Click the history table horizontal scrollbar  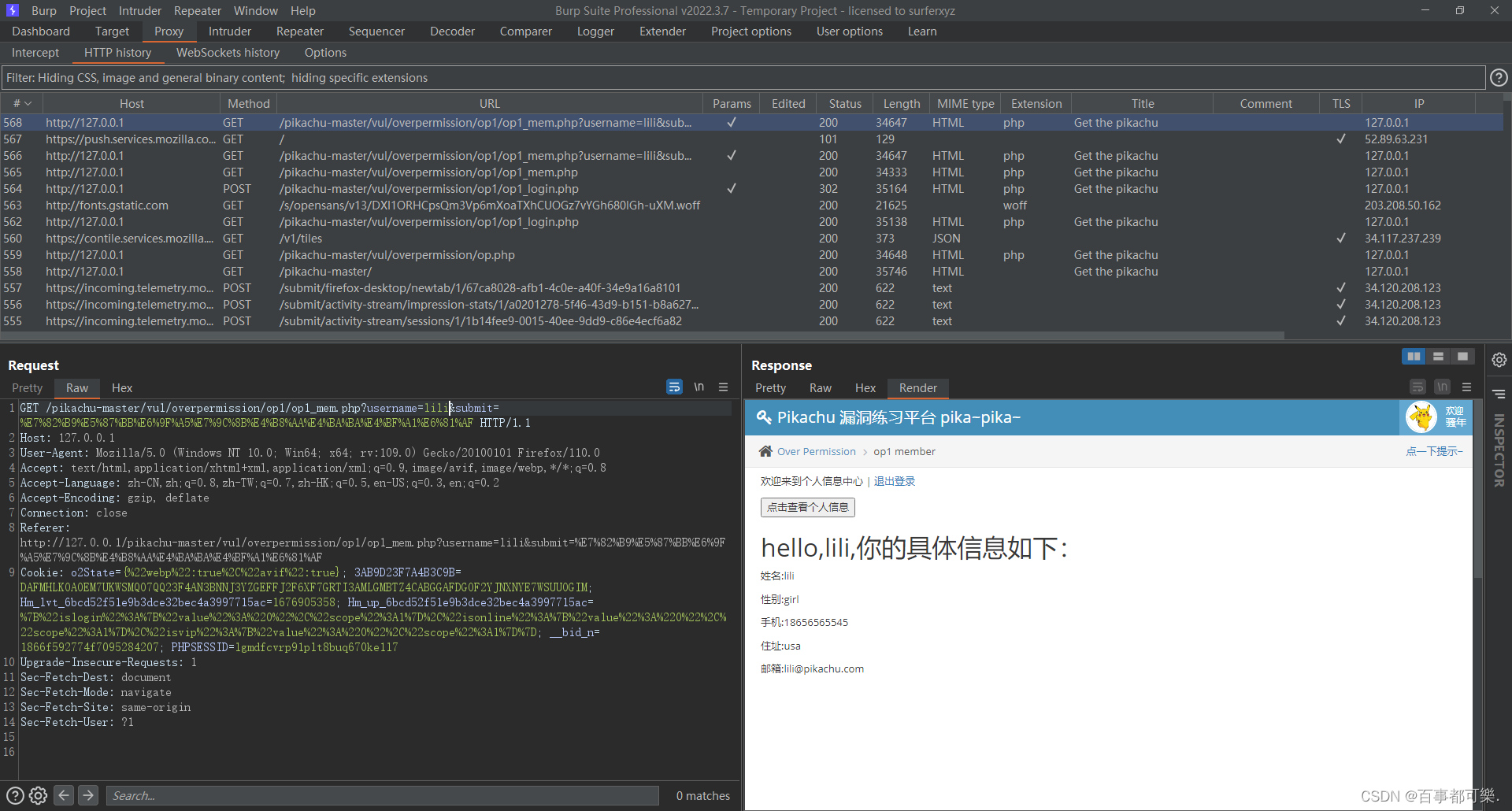[643, 335]
